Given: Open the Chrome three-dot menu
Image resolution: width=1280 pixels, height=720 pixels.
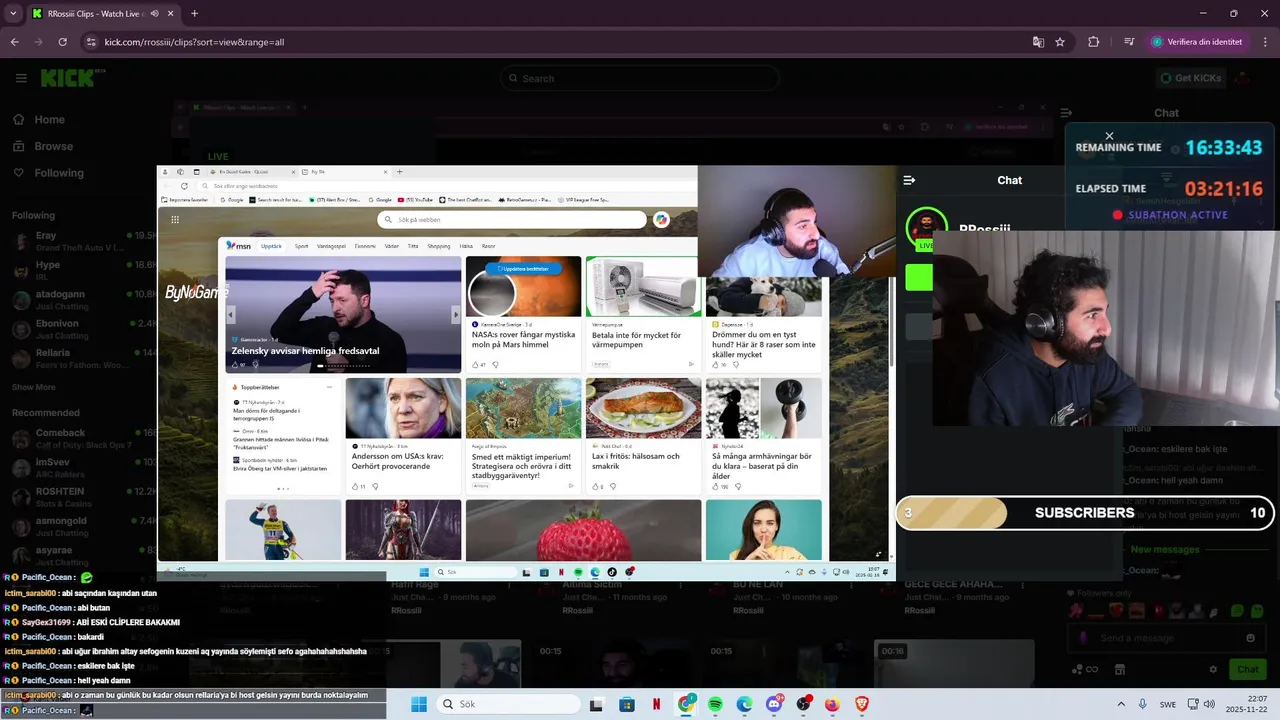Looking at the screenshot, I should [x=1263, y=42].
